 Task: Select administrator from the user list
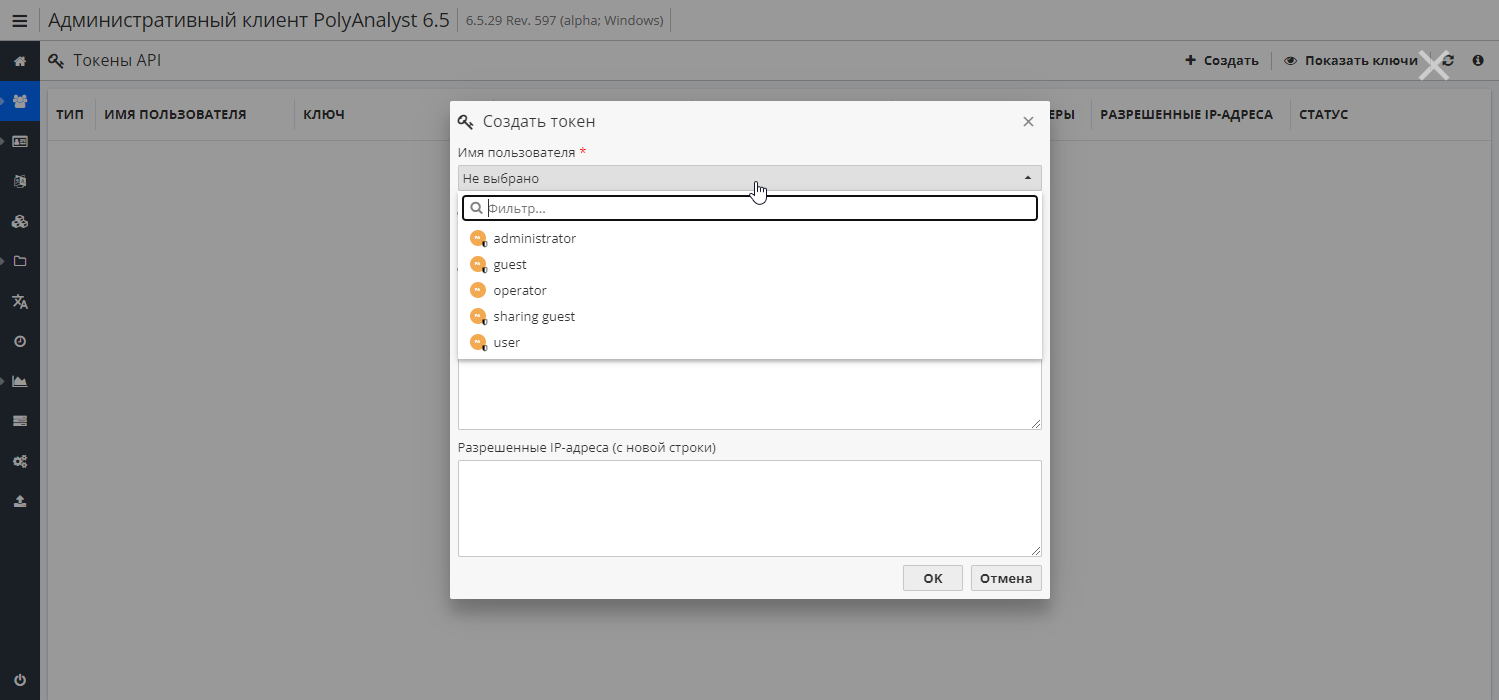750,239
